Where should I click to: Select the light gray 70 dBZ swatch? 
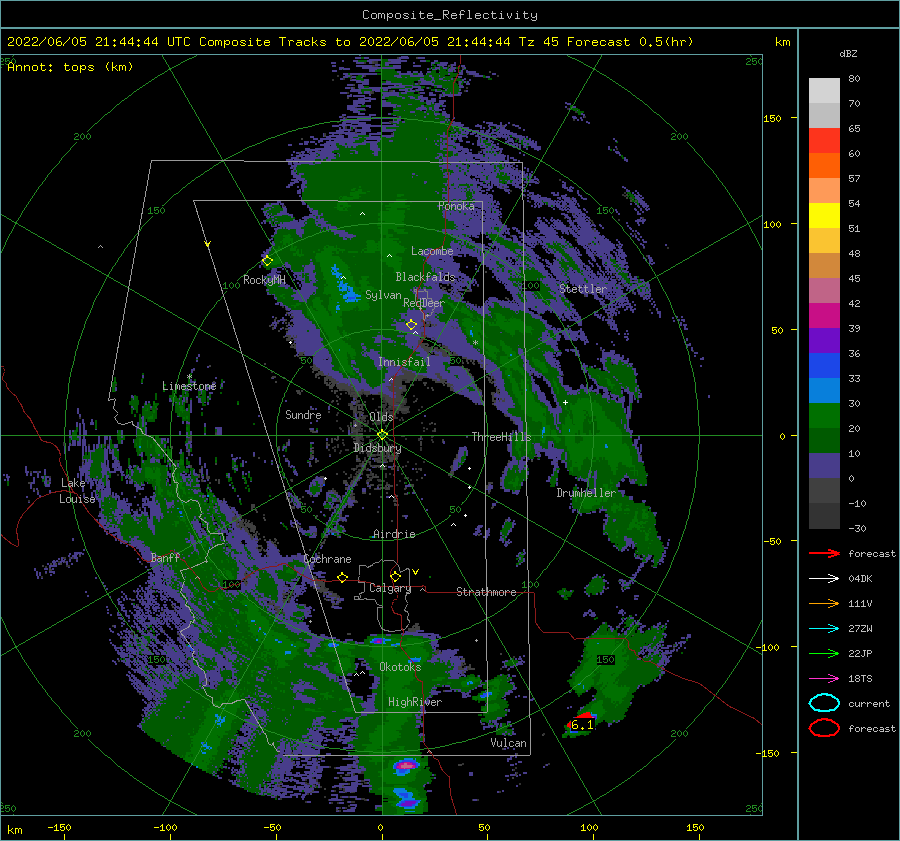point(824,91)
